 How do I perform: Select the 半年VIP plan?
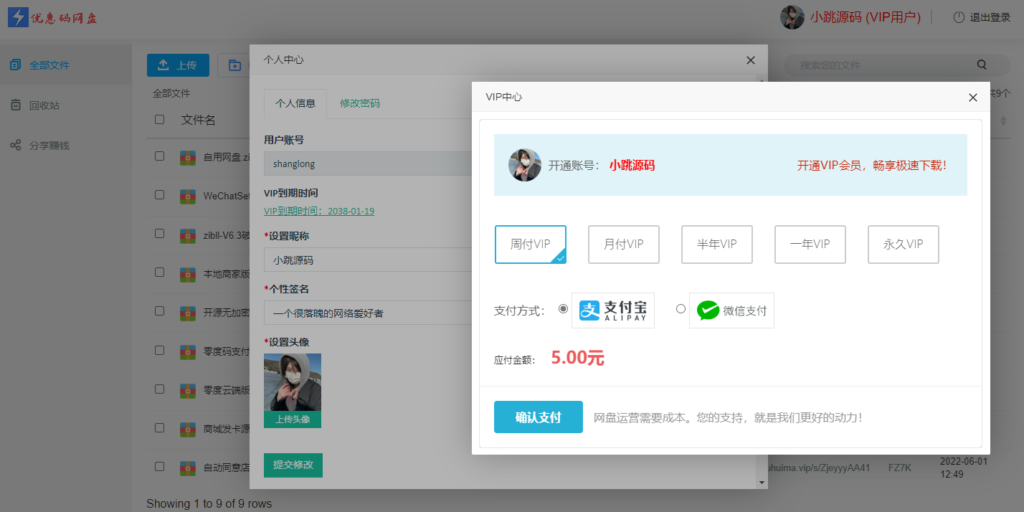point(717,244)
